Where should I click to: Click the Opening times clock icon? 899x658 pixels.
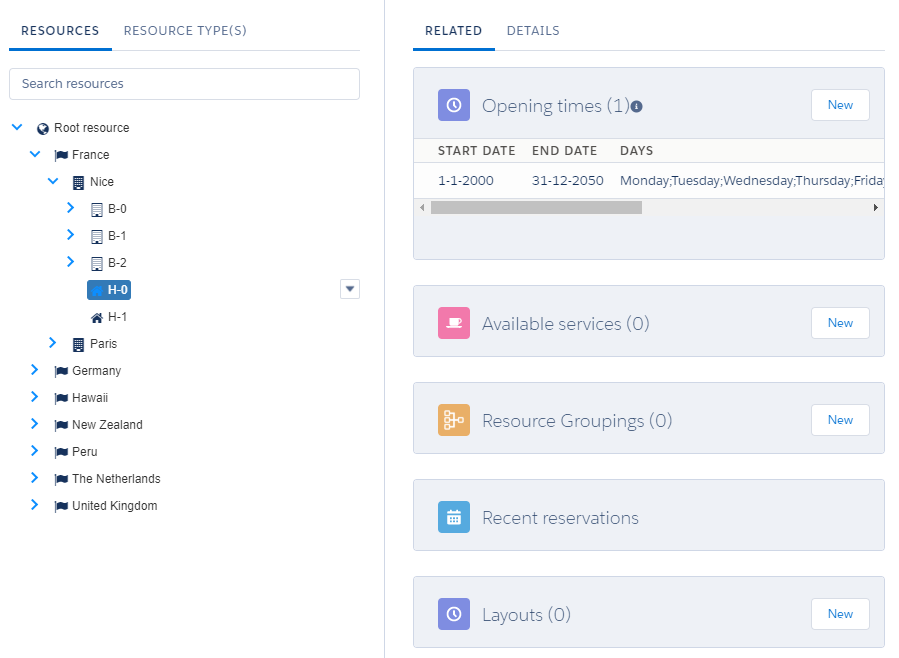[453, 105]
